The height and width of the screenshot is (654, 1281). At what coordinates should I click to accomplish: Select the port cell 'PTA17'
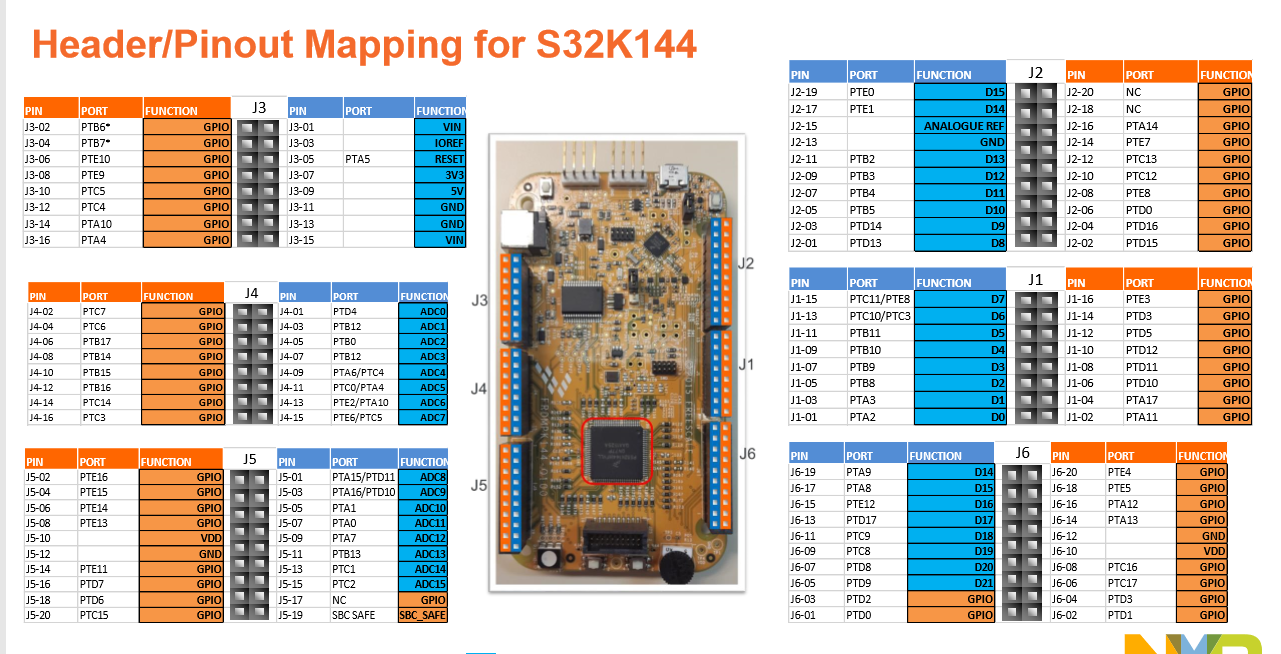click(1160, 400)
